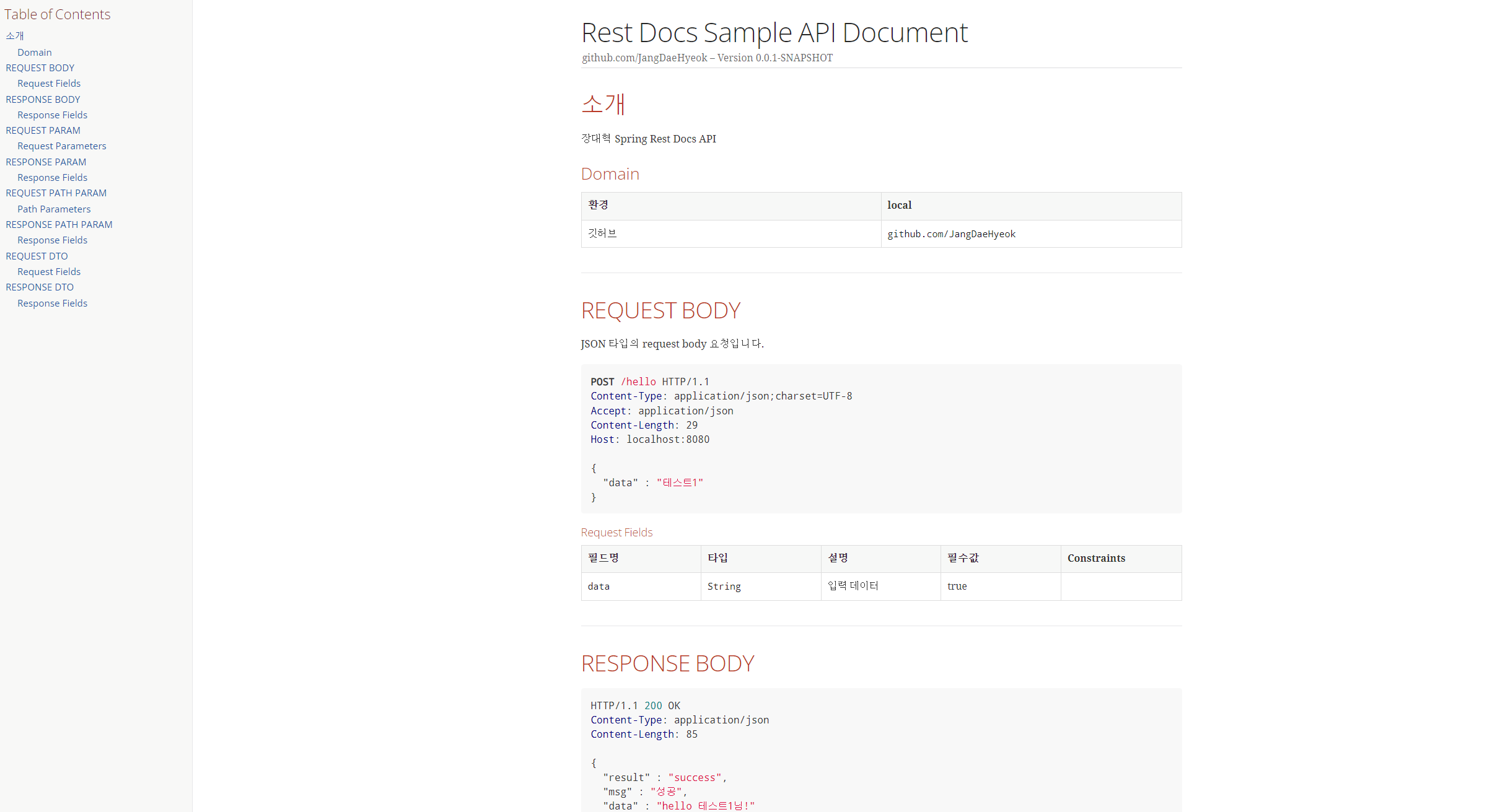Open RESPONSE BODY from the sidebar

pyautogui.click(x=43, y=99)
